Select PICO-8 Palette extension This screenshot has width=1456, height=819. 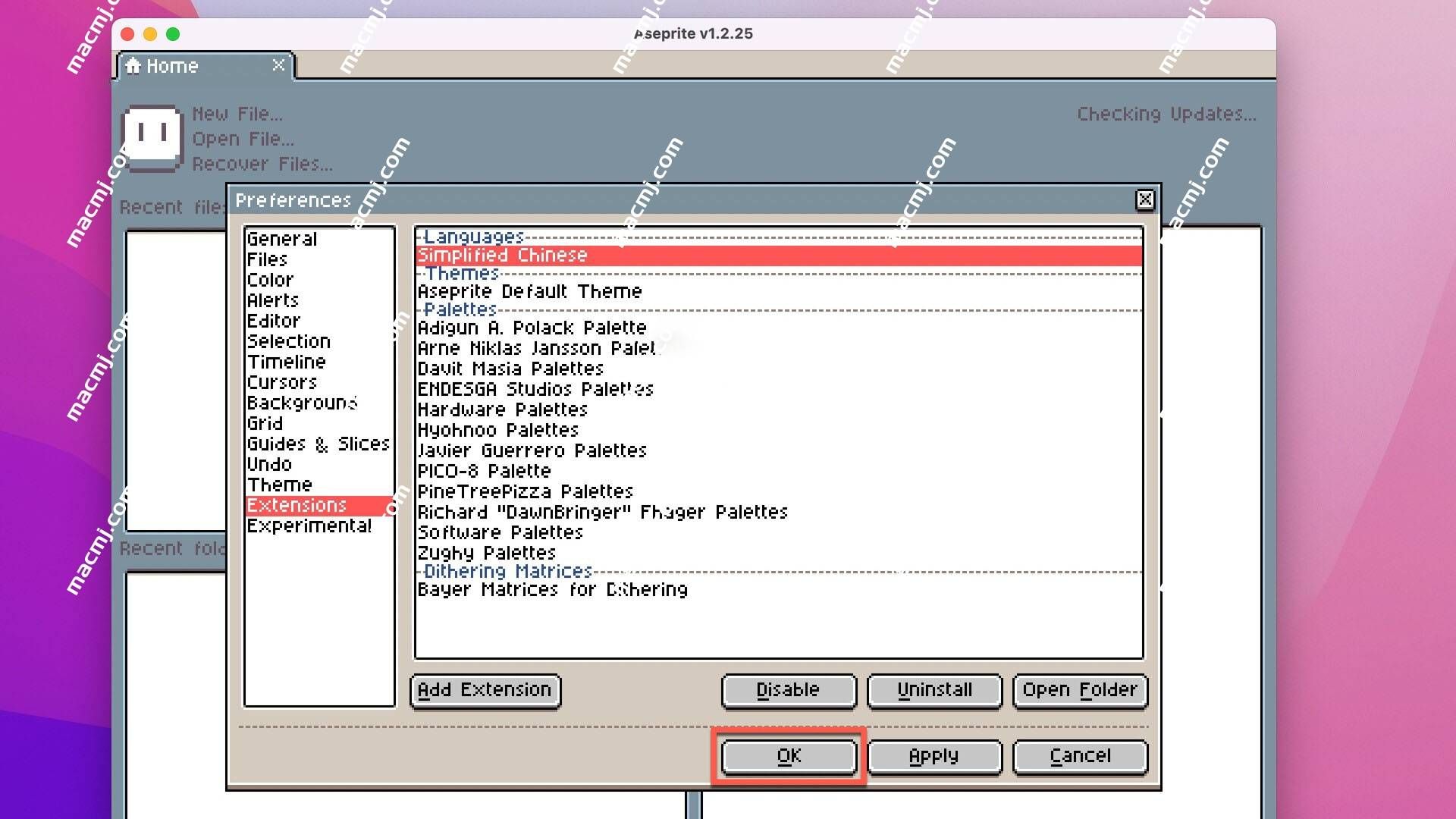779,471
